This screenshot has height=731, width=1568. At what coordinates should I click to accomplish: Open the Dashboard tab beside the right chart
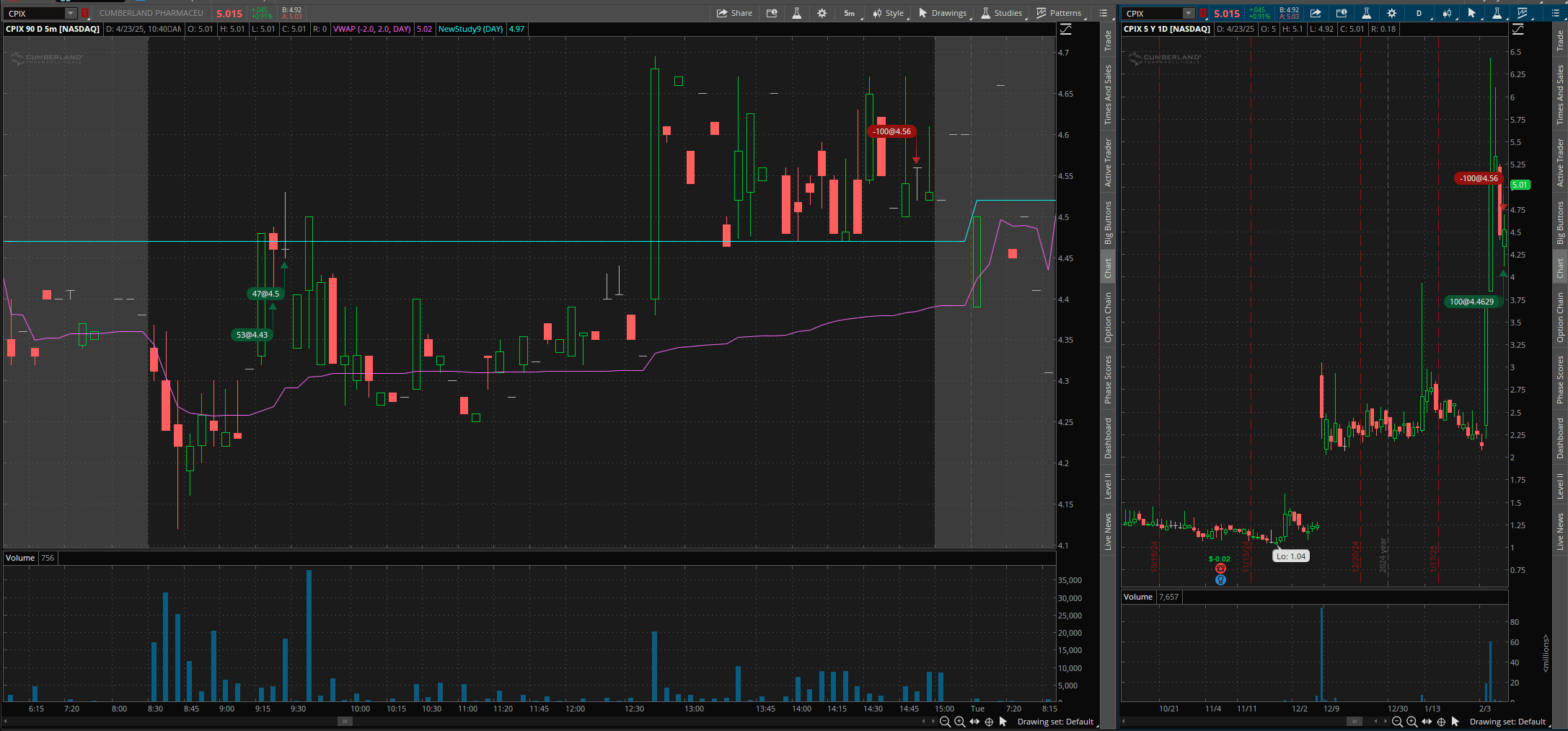pyautogui.click(x=1560, y=438)
